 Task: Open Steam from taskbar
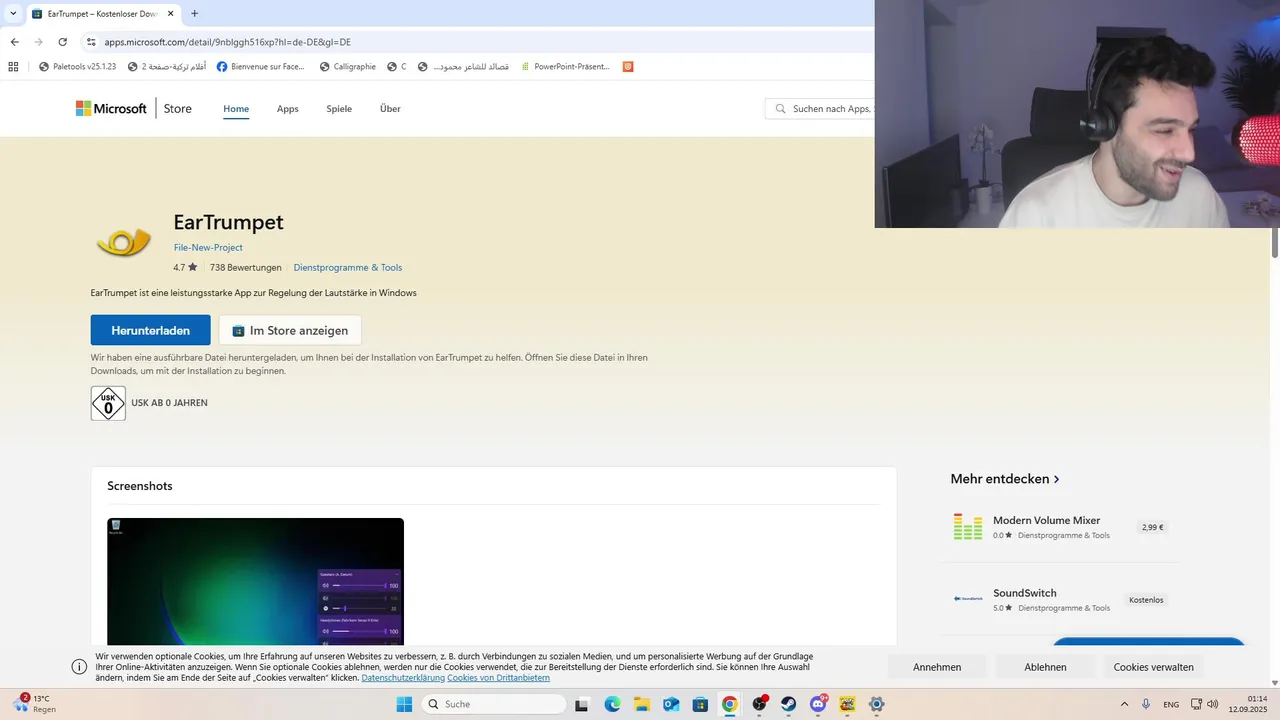[789, 704]
